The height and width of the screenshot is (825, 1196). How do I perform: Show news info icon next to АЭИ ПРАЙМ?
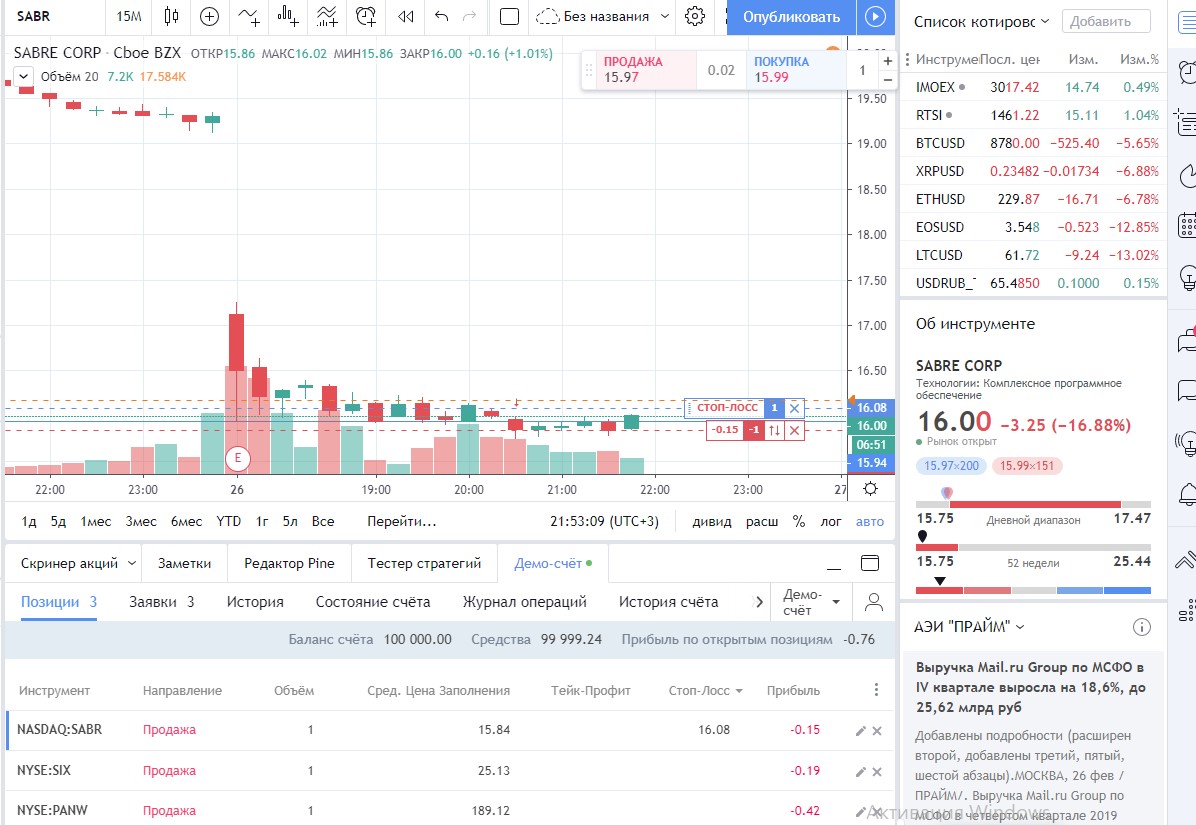tap(1141, 627)
